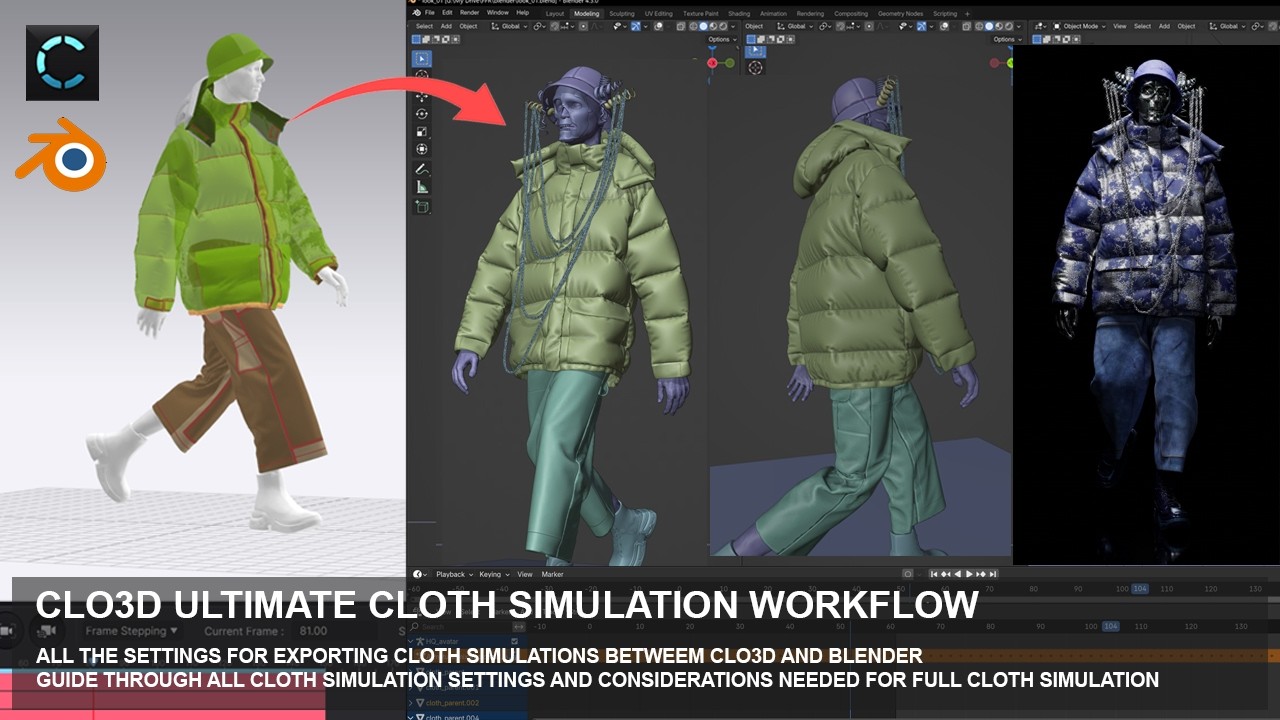Click red X axis on left viewport gizmo
The height and width of the screenshot is (720, 1280).
click(x=712, y=63)
